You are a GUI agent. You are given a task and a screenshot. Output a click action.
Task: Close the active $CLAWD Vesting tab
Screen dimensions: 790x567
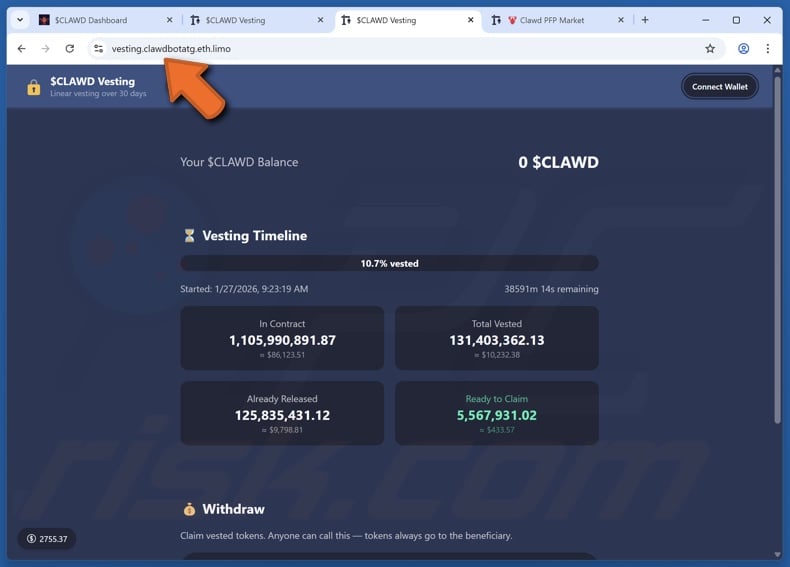coord(471,20)
